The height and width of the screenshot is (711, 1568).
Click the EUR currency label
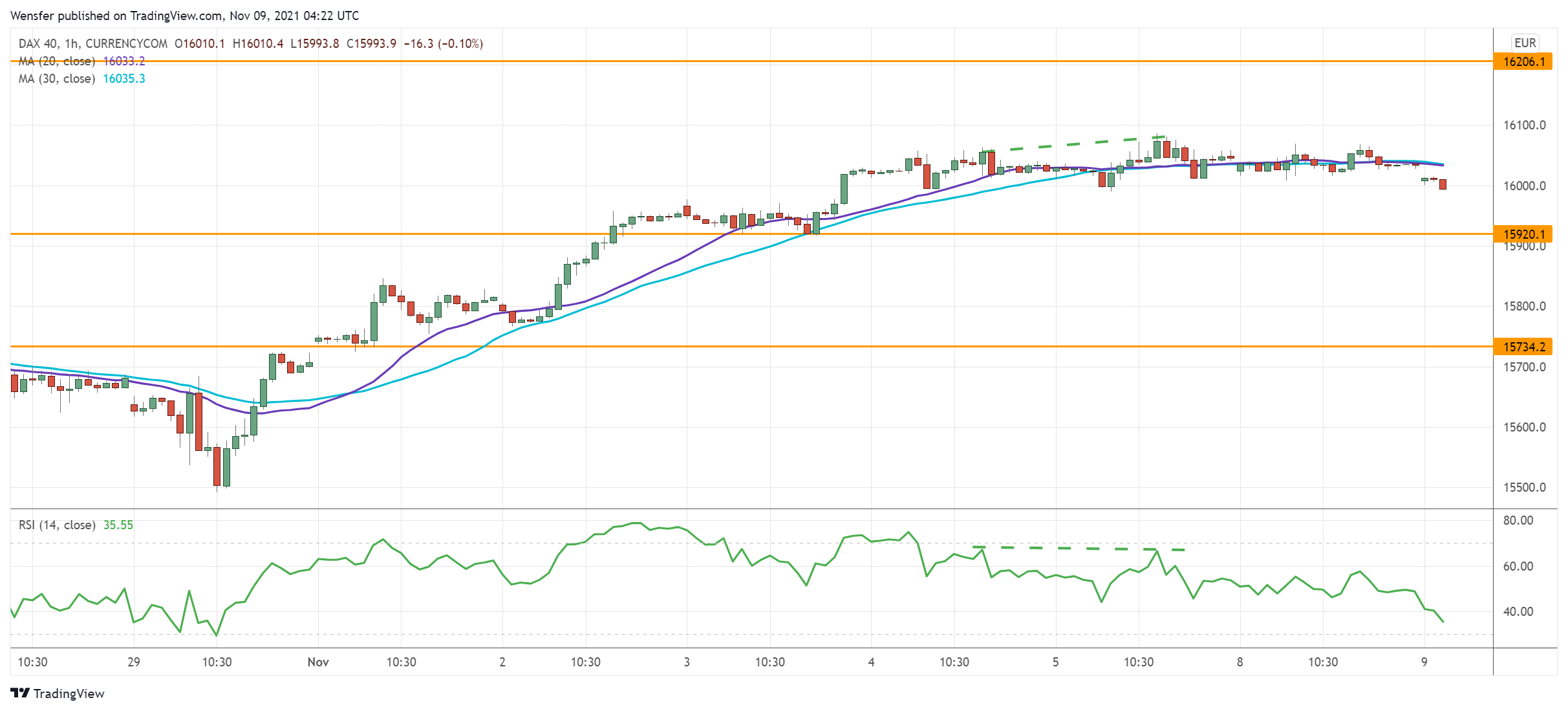coord(1524,43)
